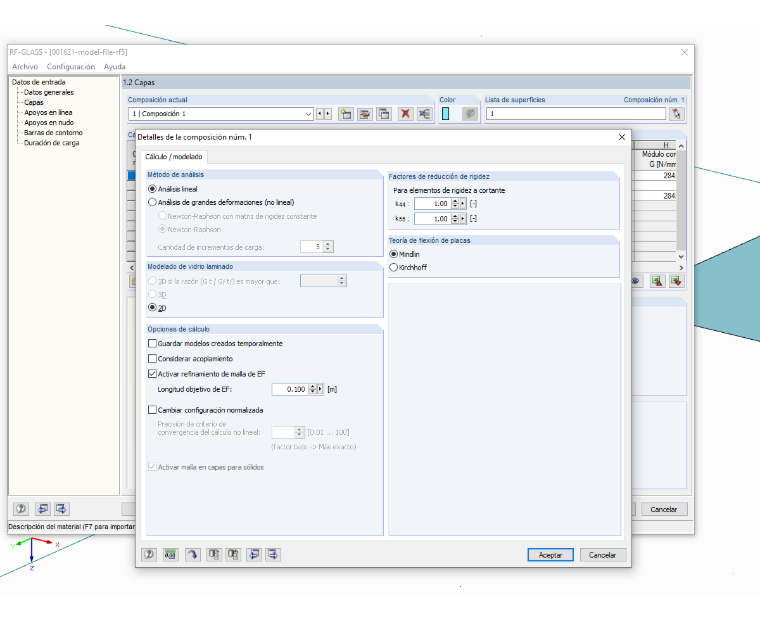
Task: Click the left-arrow import settings icon in dialog
Action: tap(254, 554)
